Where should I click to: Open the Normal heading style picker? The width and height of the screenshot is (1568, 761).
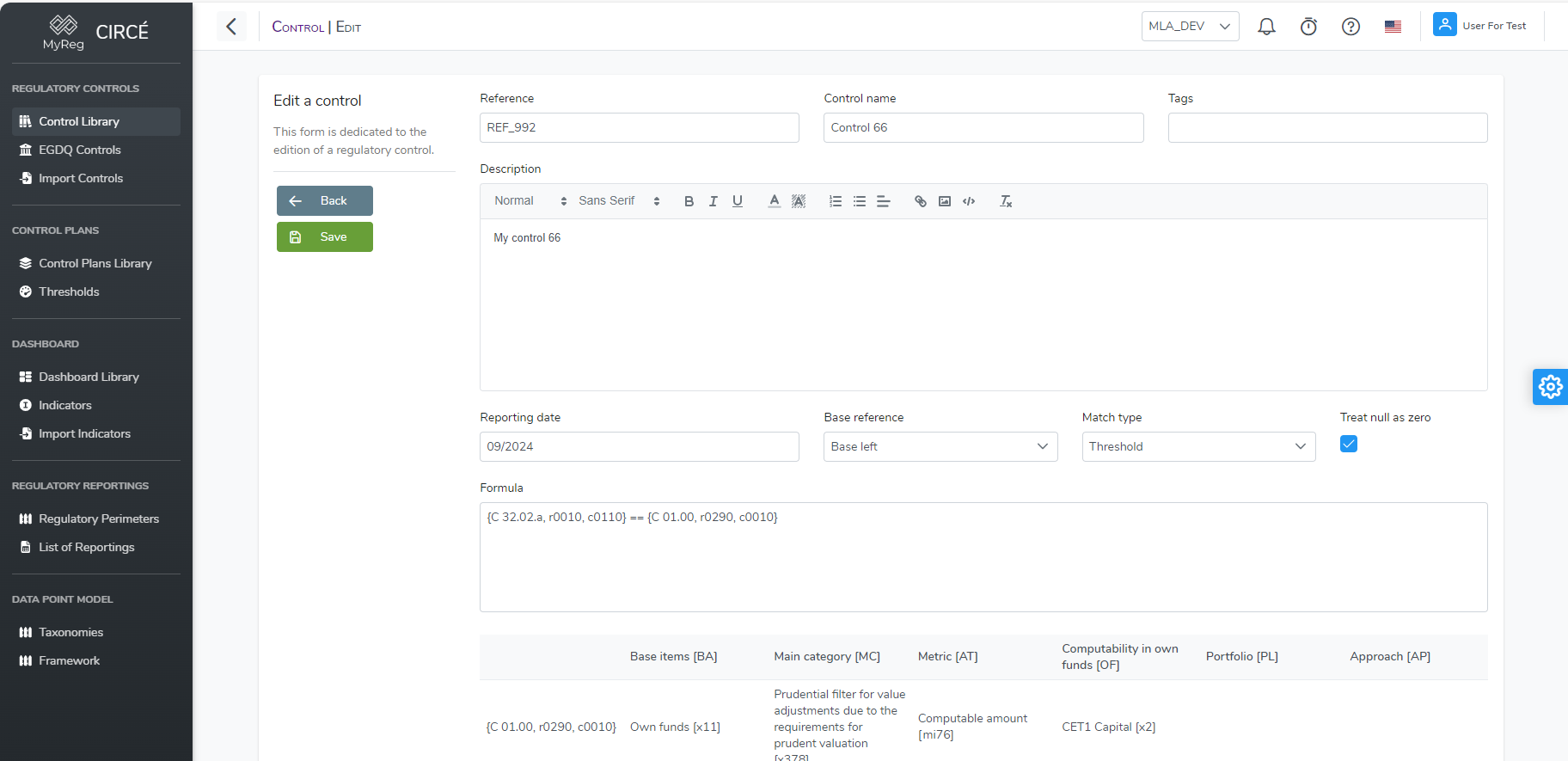(x=530, y=201)
